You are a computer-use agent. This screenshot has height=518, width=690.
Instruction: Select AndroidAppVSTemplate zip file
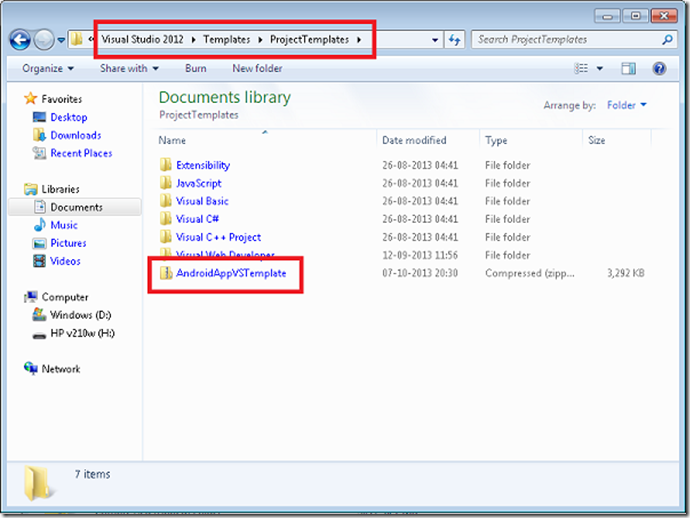(x=231, y=273)
